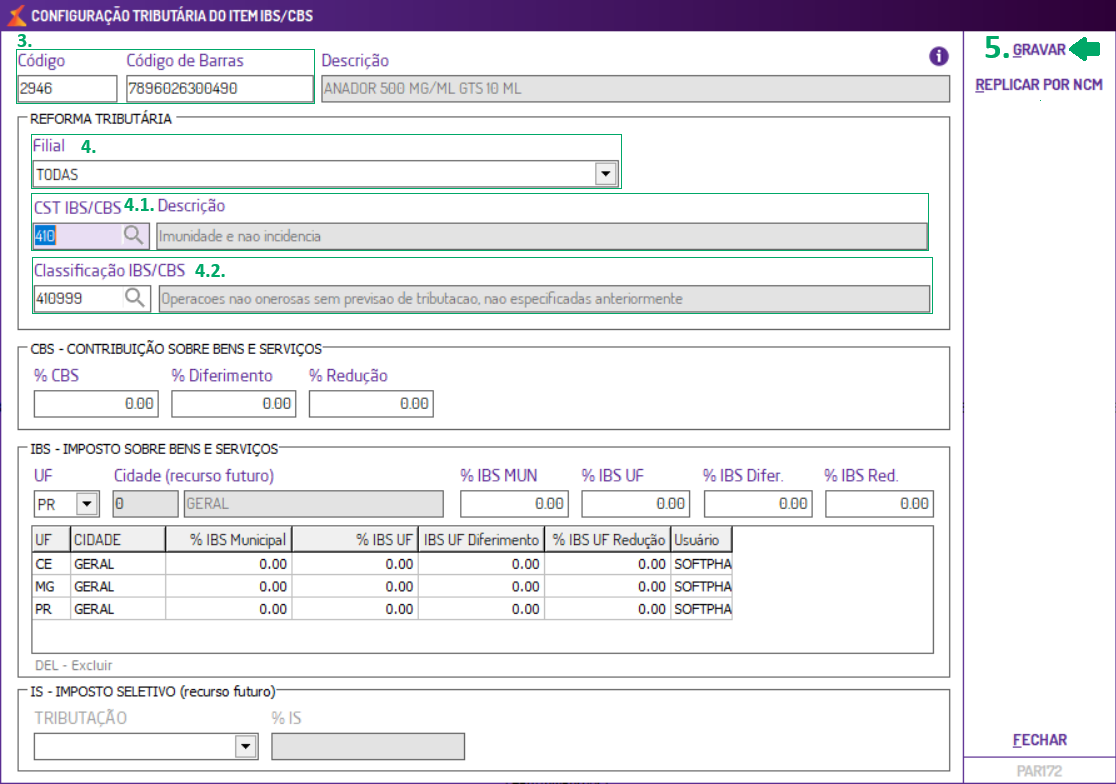Open the Tributação dropdown in Imposto Seletivo

(x=245, y=747)
